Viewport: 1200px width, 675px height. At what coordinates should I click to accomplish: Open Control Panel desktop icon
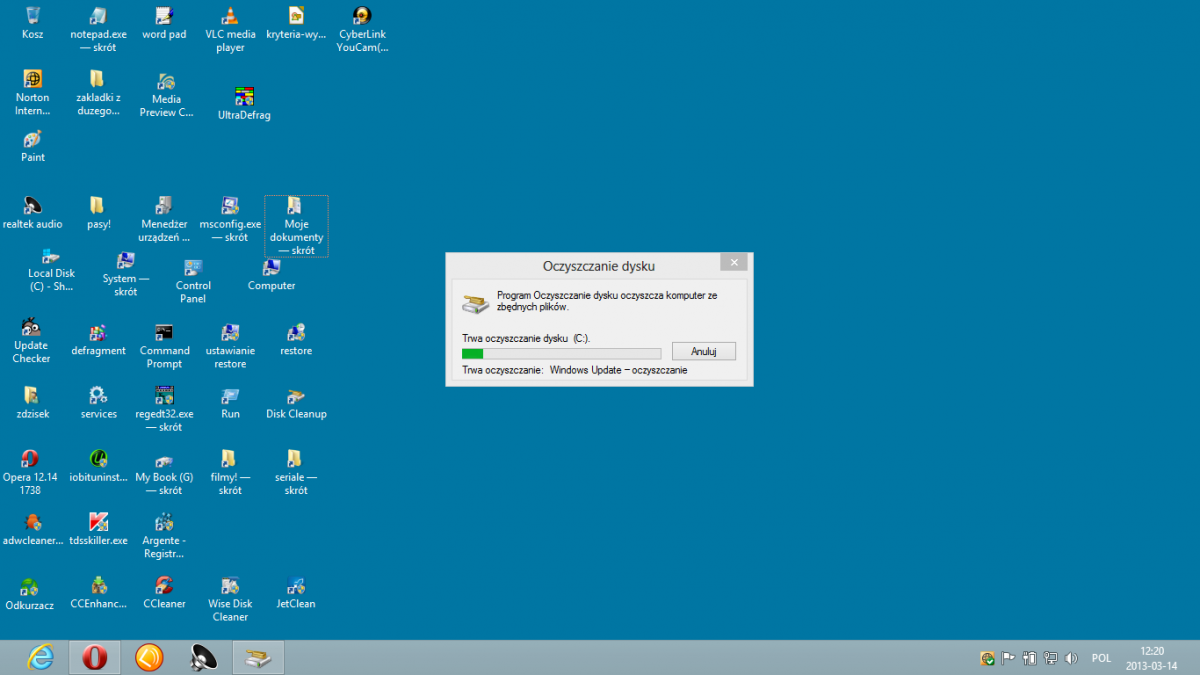coord(193,267)
